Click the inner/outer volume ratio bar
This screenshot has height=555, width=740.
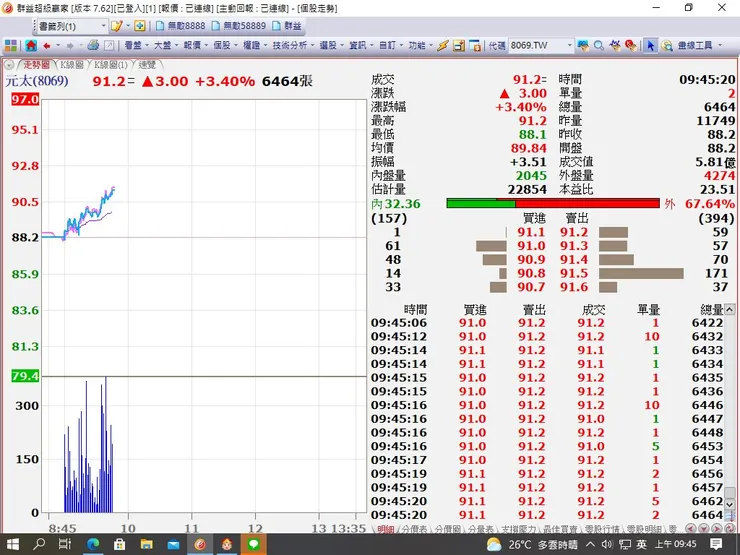tap(553, 203)
